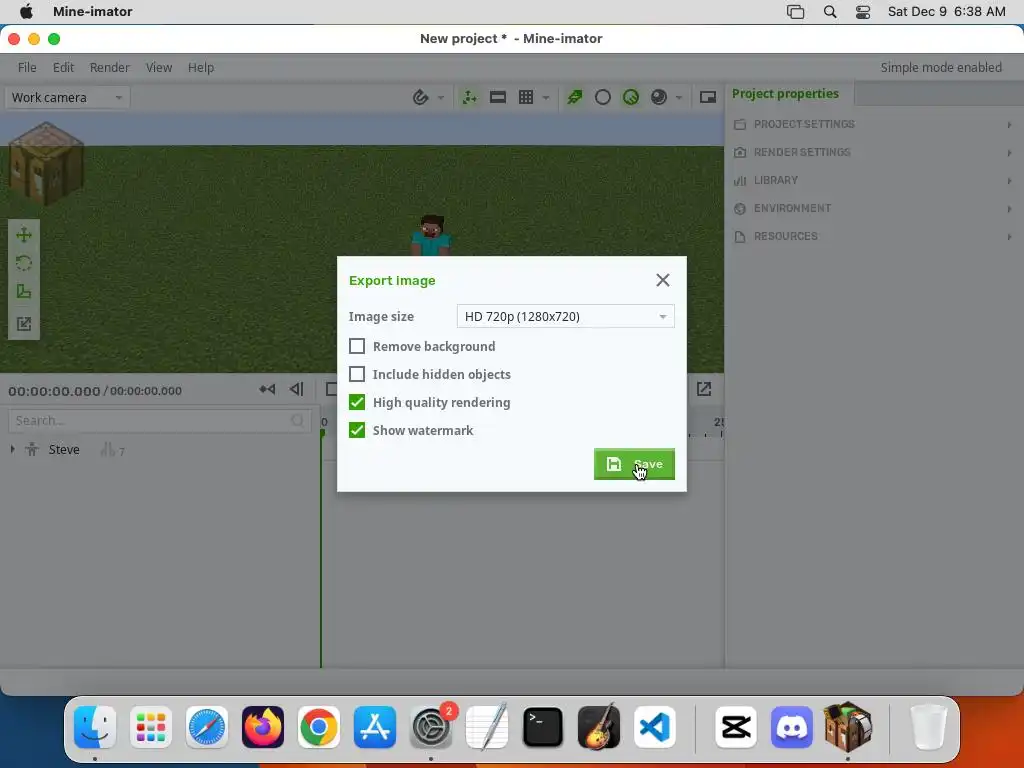1024x768 pixels.
Task: Enable Remove background checkbox
Action: (357, 346)
